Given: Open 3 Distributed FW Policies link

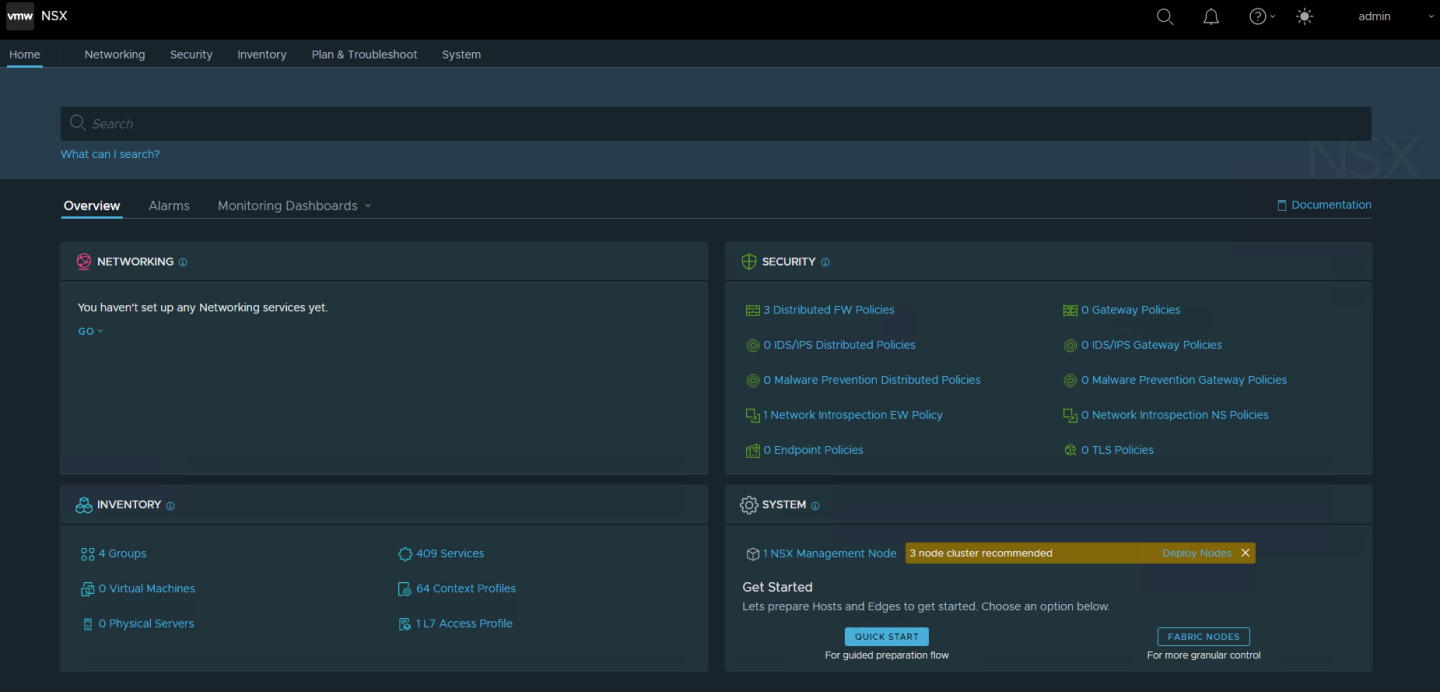Looking at the screenshot, I should 828,310.
